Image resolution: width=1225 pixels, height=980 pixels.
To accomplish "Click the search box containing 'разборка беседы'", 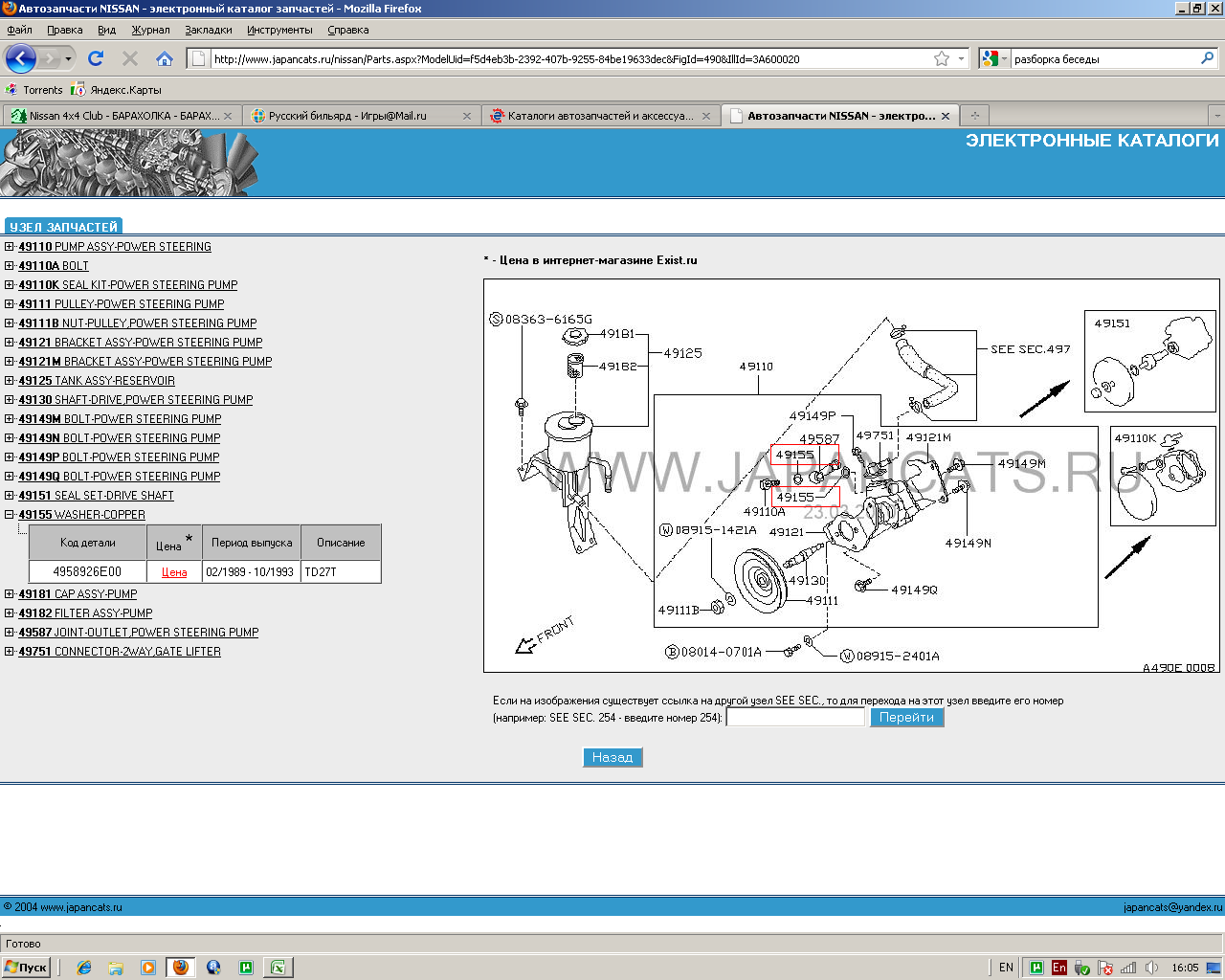I will 1103,58.
